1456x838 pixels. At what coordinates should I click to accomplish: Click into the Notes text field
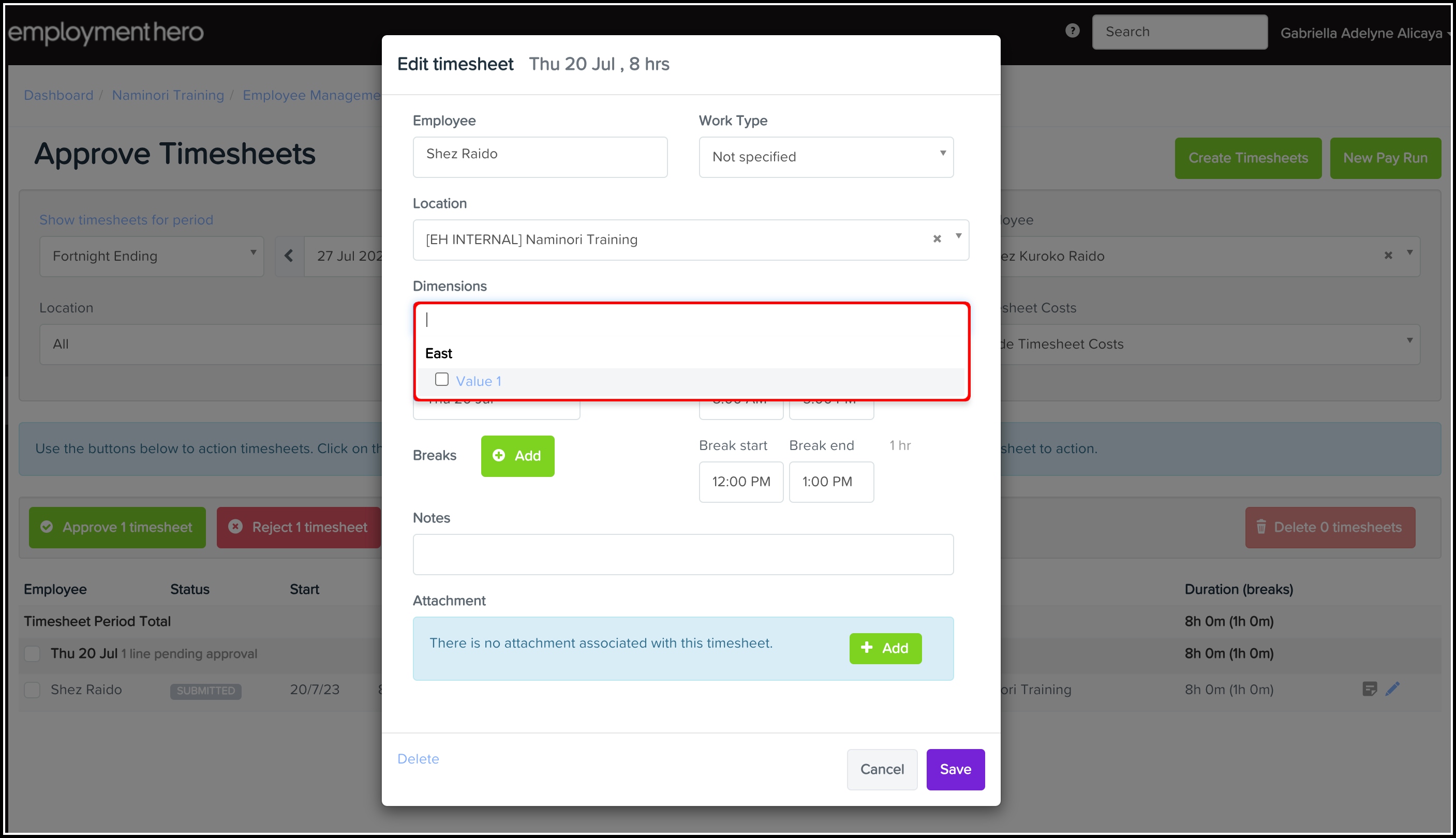683,554
